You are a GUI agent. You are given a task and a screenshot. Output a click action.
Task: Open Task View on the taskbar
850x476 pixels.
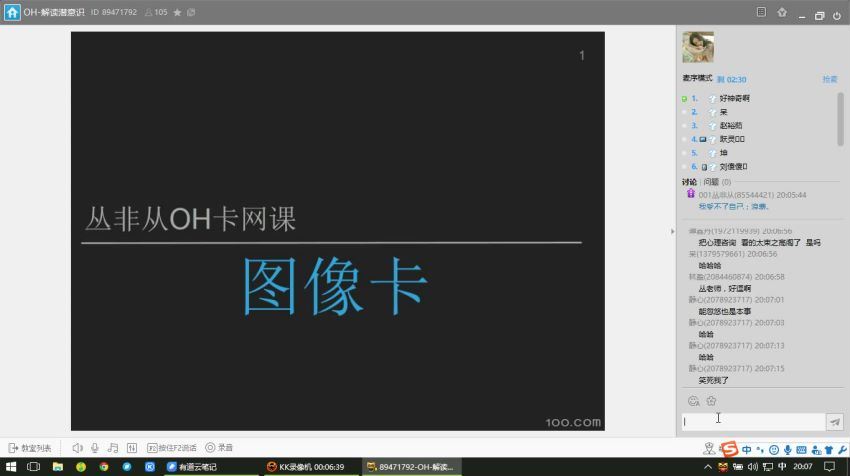34,467
